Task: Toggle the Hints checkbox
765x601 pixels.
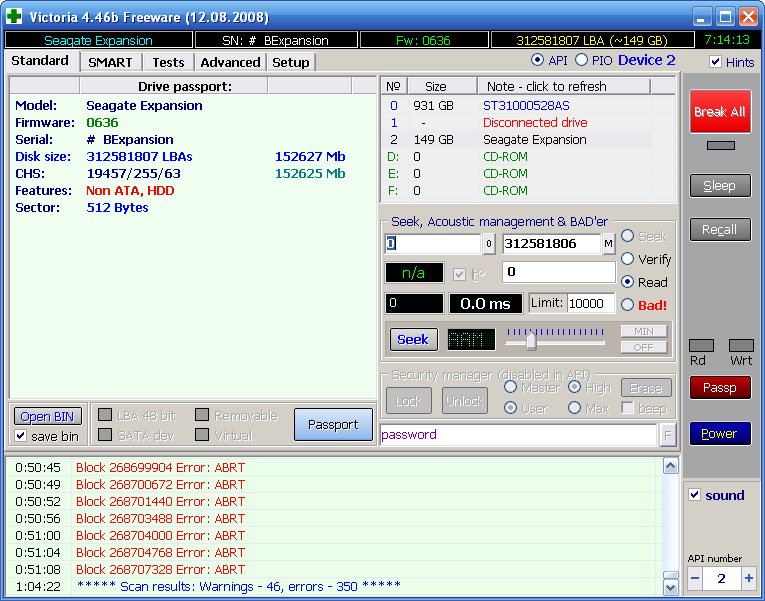Action: click(x=715, y=62)
